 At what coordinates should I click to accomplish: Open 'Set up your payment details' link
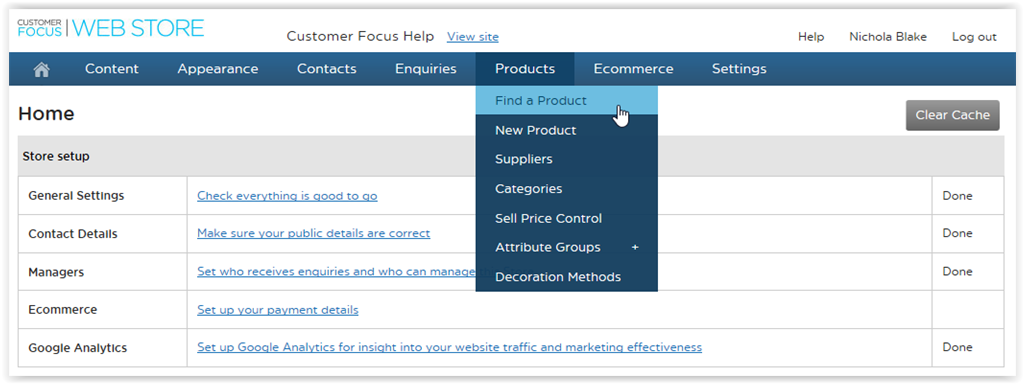(x=278, y=310)
